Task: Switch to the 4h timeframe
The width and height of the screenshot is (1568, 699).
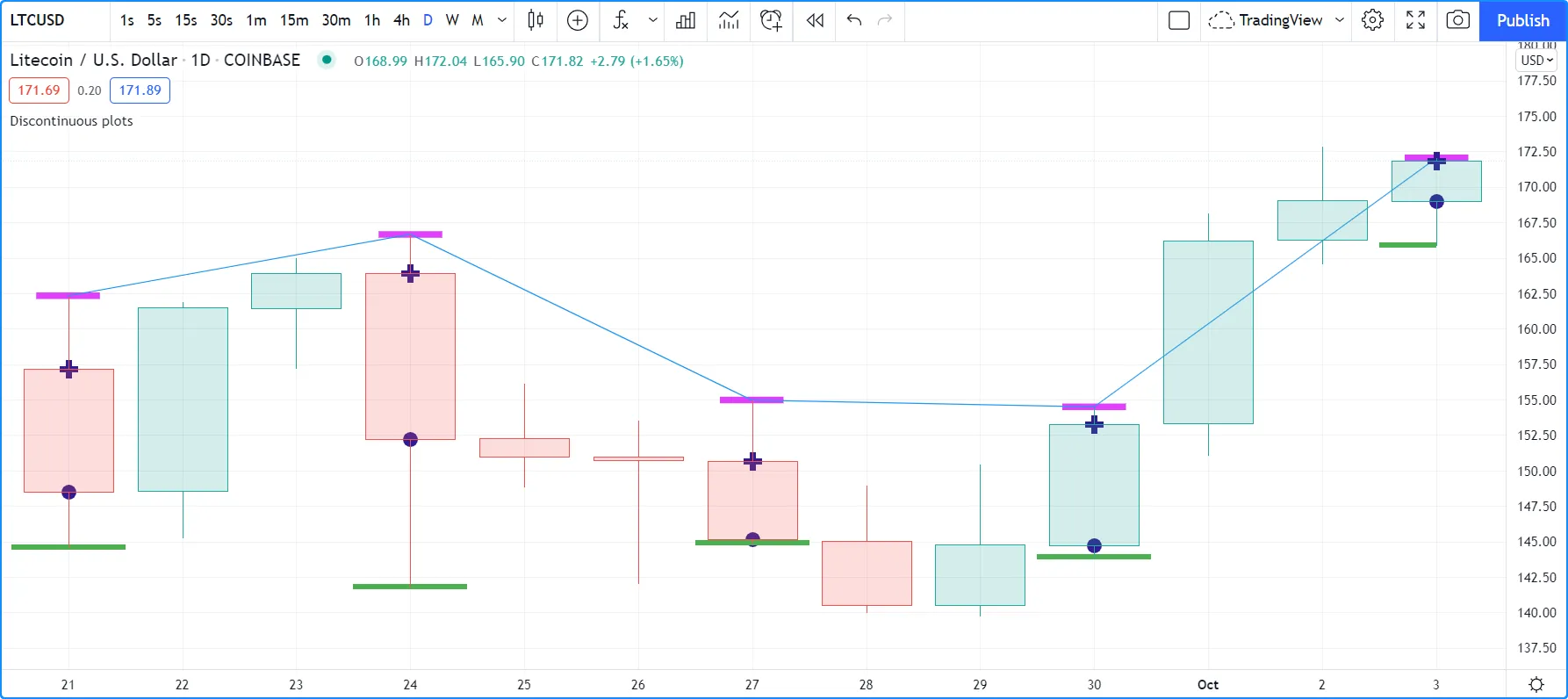Action: [x=401, y=20]
